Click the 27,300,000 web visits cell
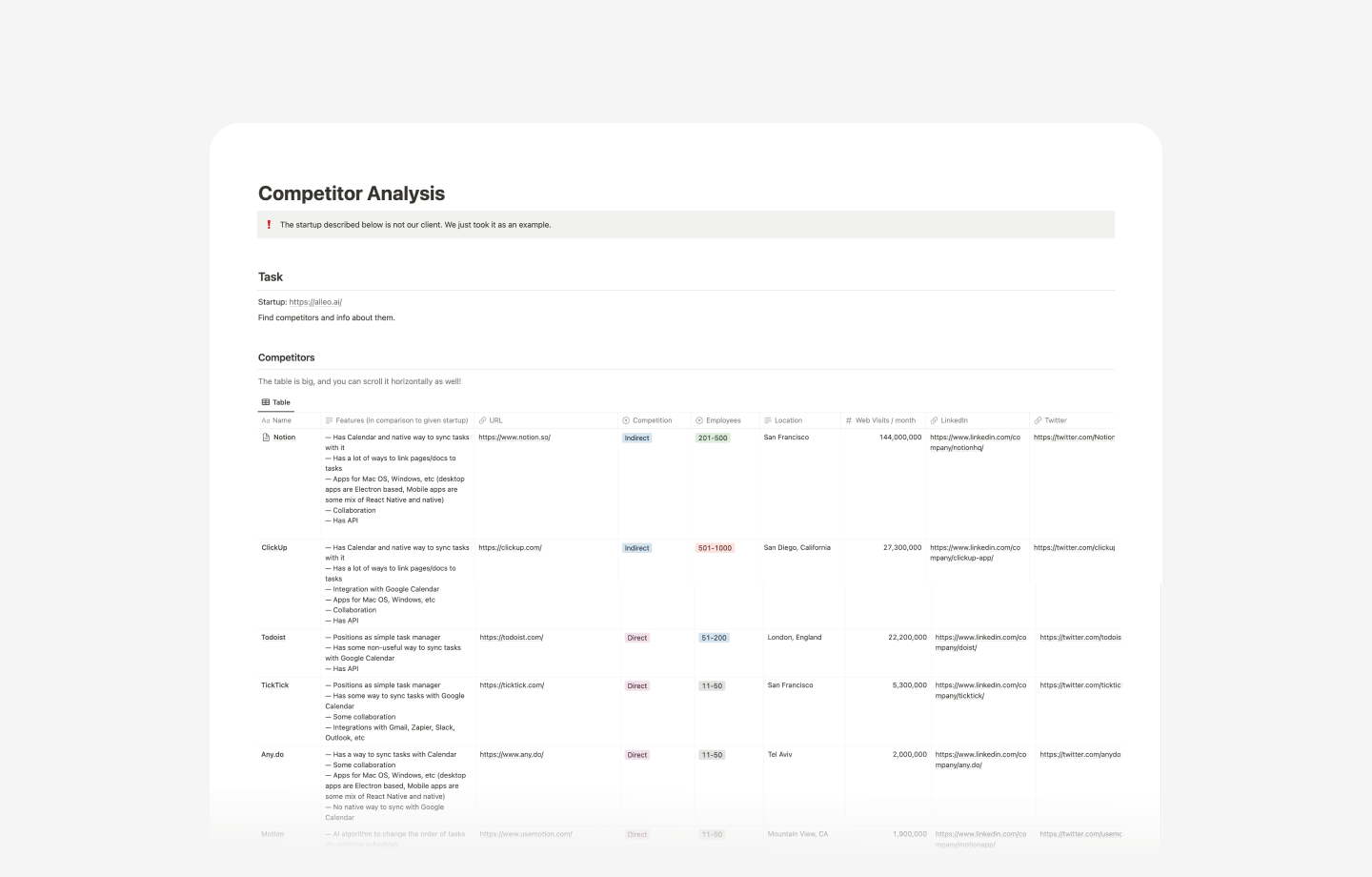The width and height of the screenshot is (1372, 877). (x=902, y=548)
